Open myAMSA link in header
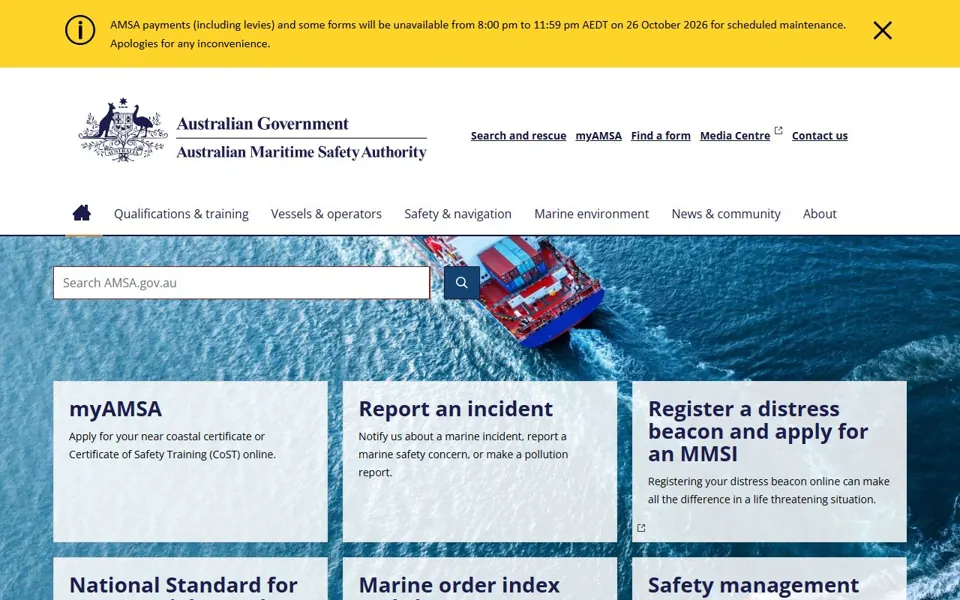The height and width of the screenshot is (600, 960). 599,136
